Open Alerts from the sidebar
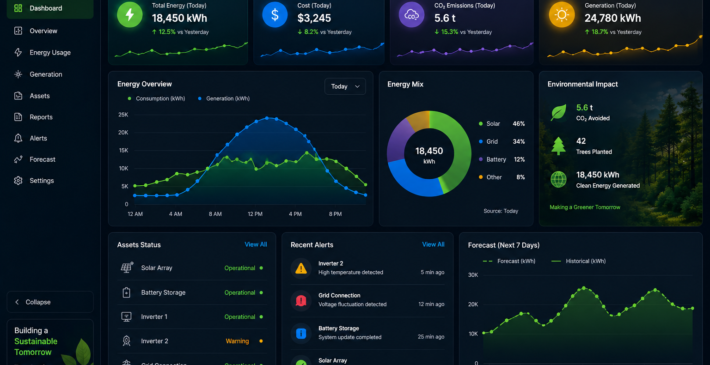Screen dimensions: 710x365 (50, 138)
